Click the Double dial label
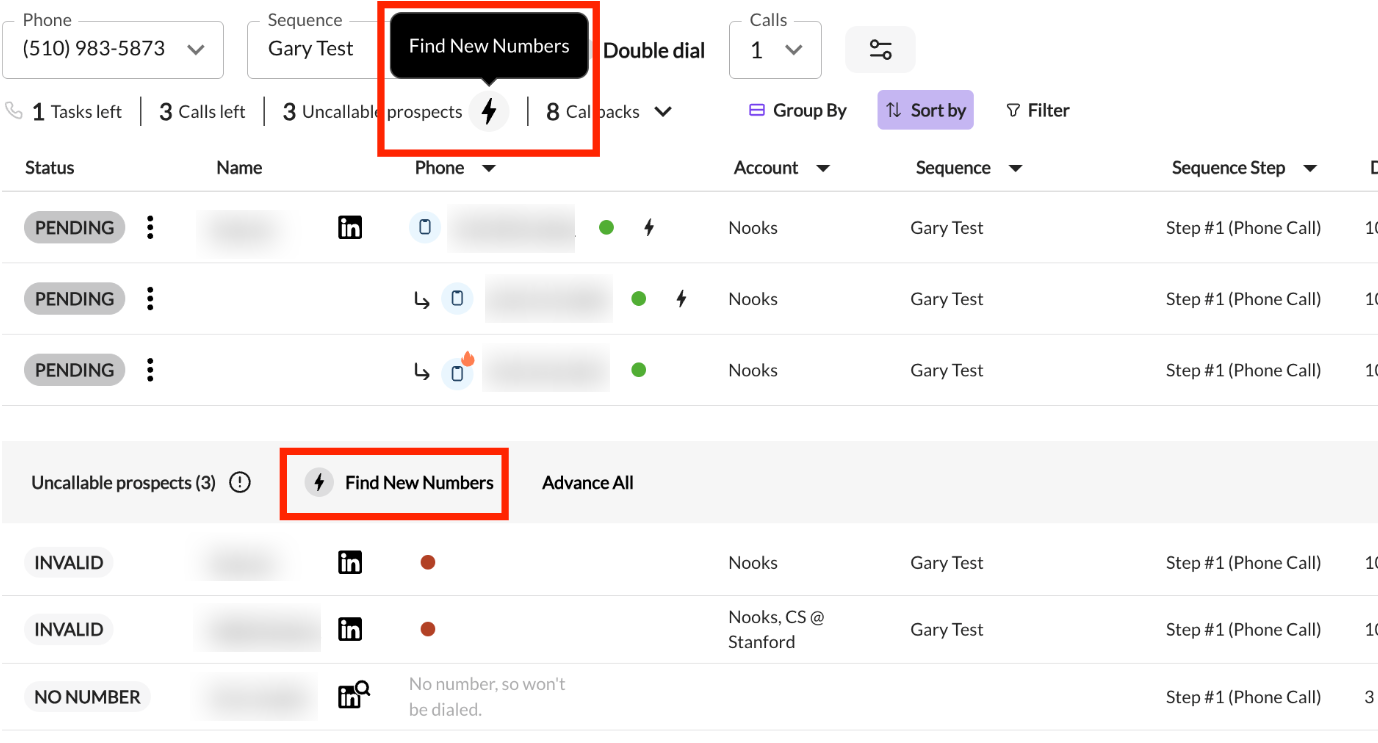Image resolution: width=1378 pixels, height=743 pixels. [654, 50]
